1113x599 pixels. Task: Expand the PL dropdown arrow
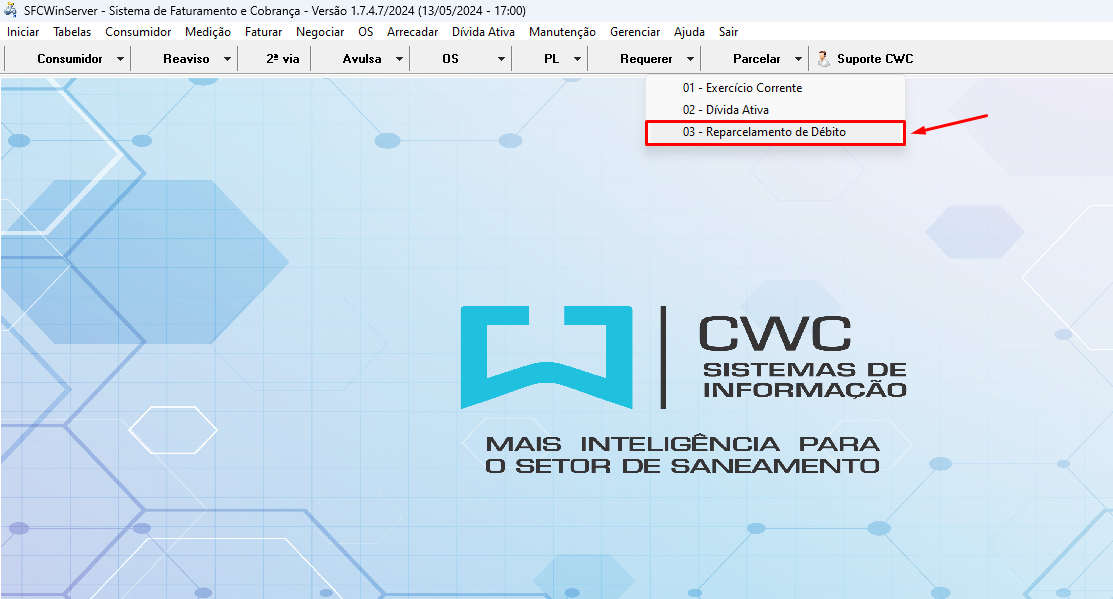click(x=577, y=59)
